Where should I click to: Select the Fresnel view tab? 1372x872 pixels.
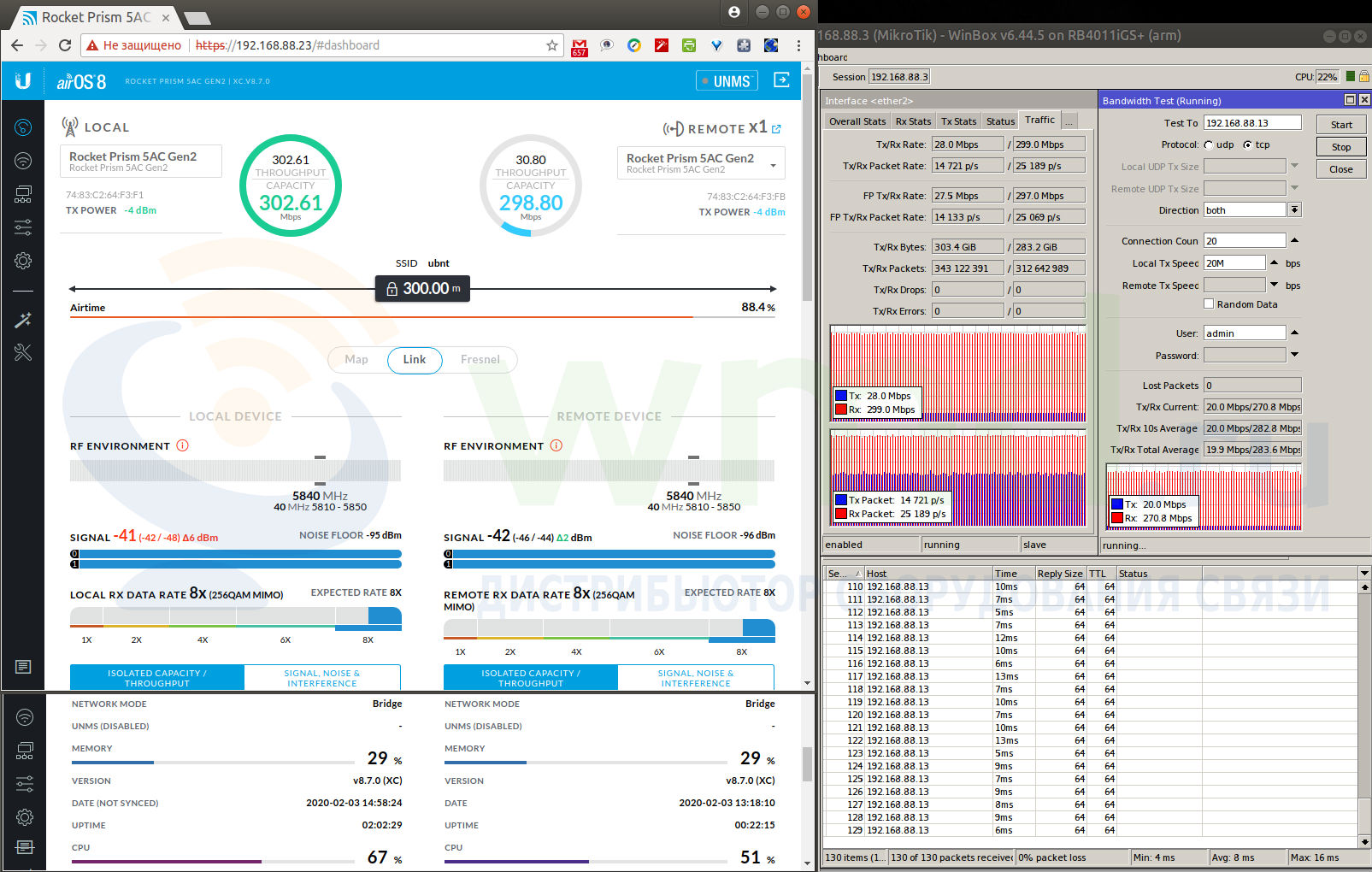[480, 360]
